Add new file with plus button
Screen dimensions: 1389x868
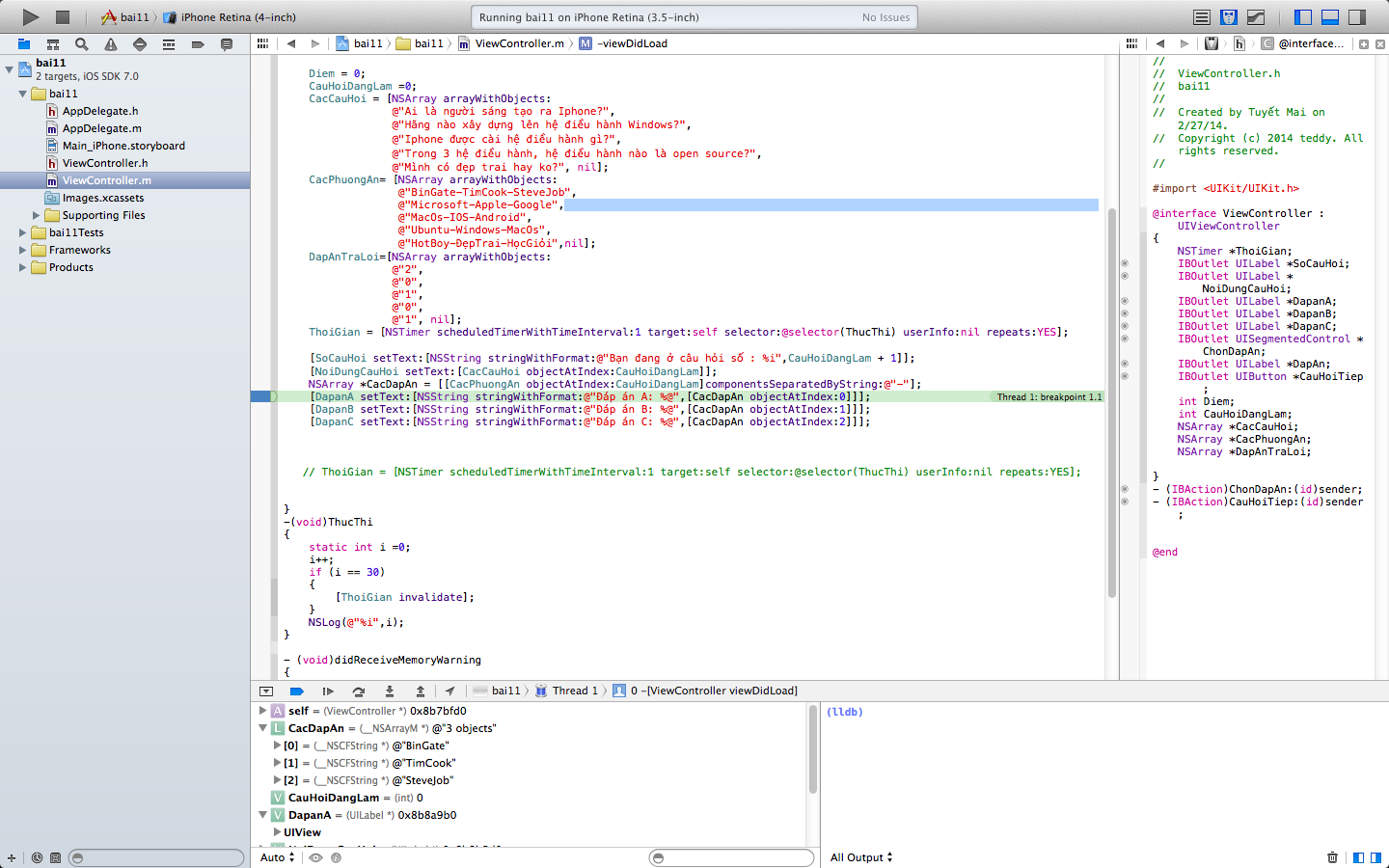[x=12, y=857]
